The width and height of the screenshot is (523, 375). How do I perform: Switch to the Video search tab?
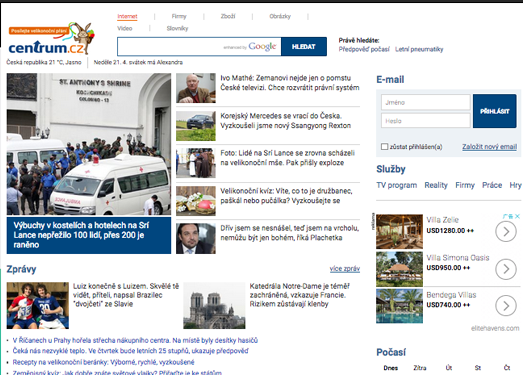[x=125, y=28]
